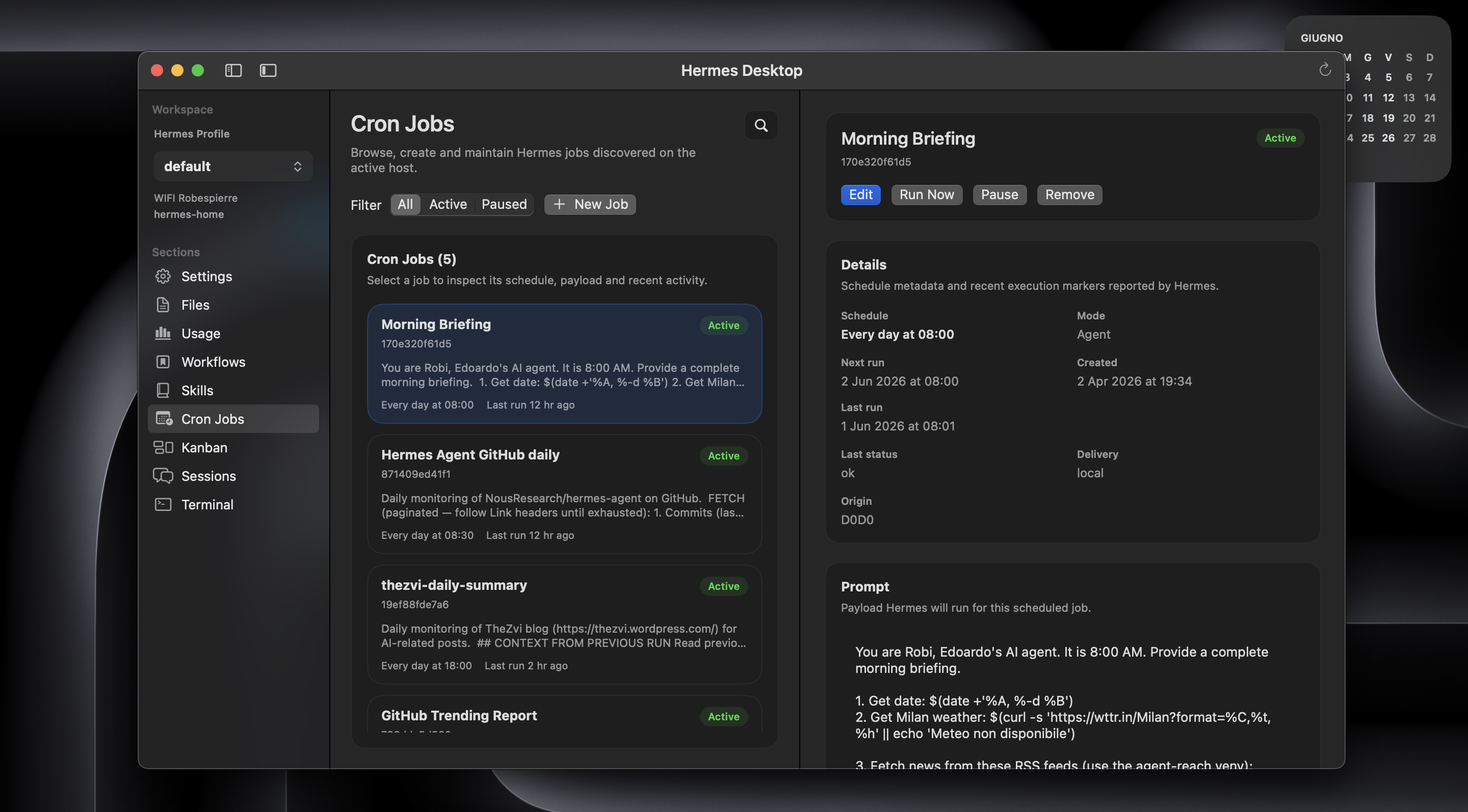
Task: Click job ID 170e320f61d5 in detail header
Action: pyautogui.click(x=876, y=161)
